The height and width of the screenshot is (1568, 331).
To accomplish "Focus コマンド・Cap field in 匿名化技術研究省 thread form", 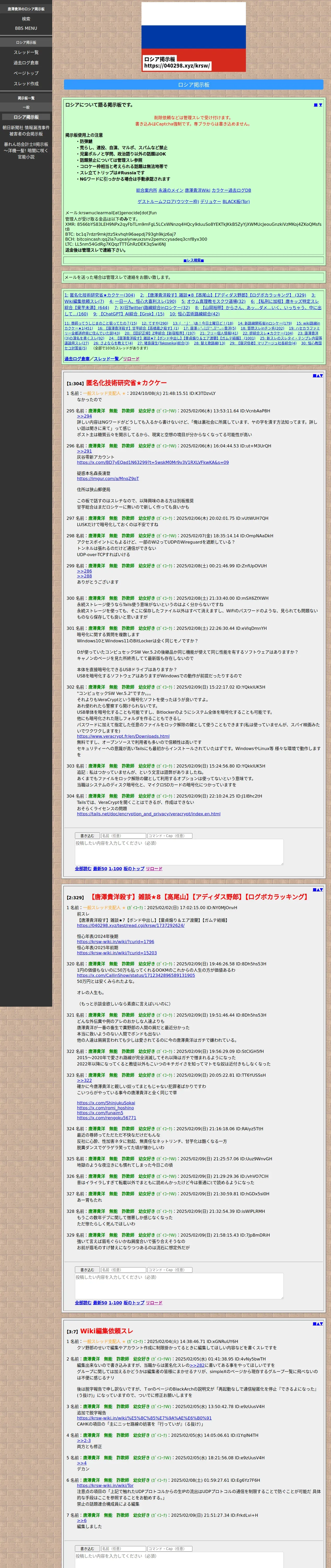I will click(x=170, y=836).
